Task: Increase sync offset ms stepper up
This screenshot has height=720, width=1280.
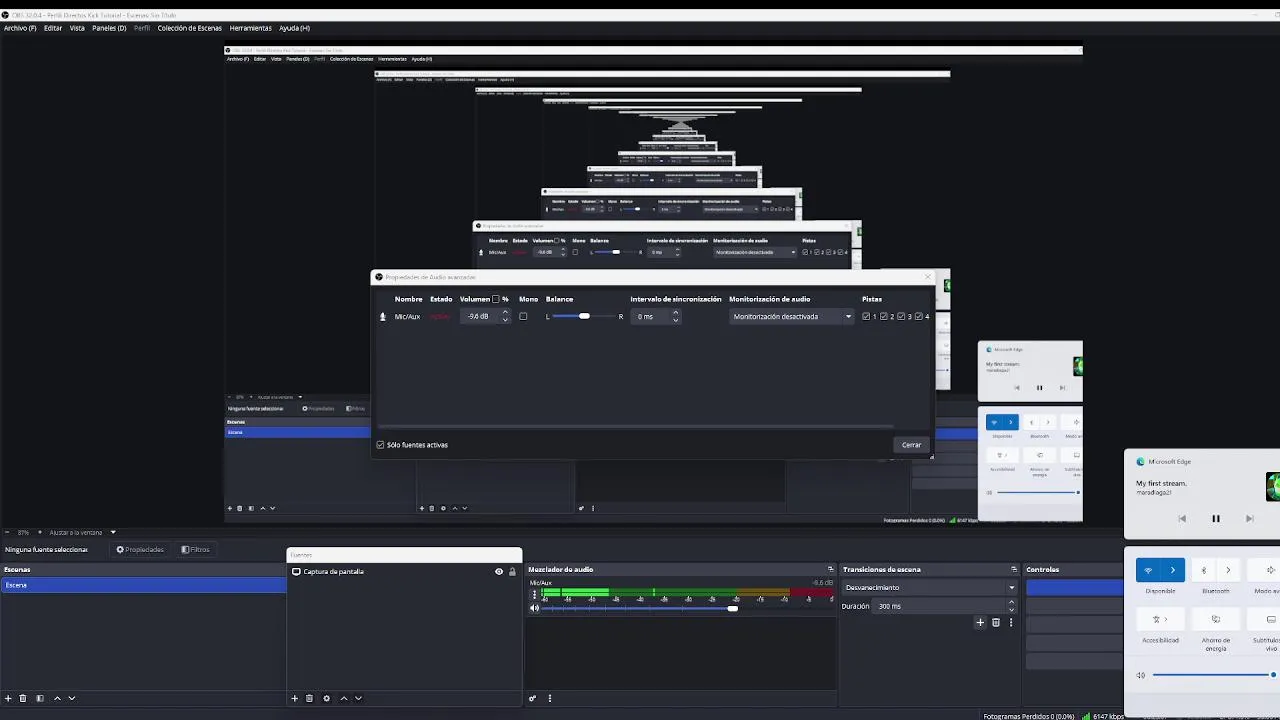Action: click(x=675, y=312)
